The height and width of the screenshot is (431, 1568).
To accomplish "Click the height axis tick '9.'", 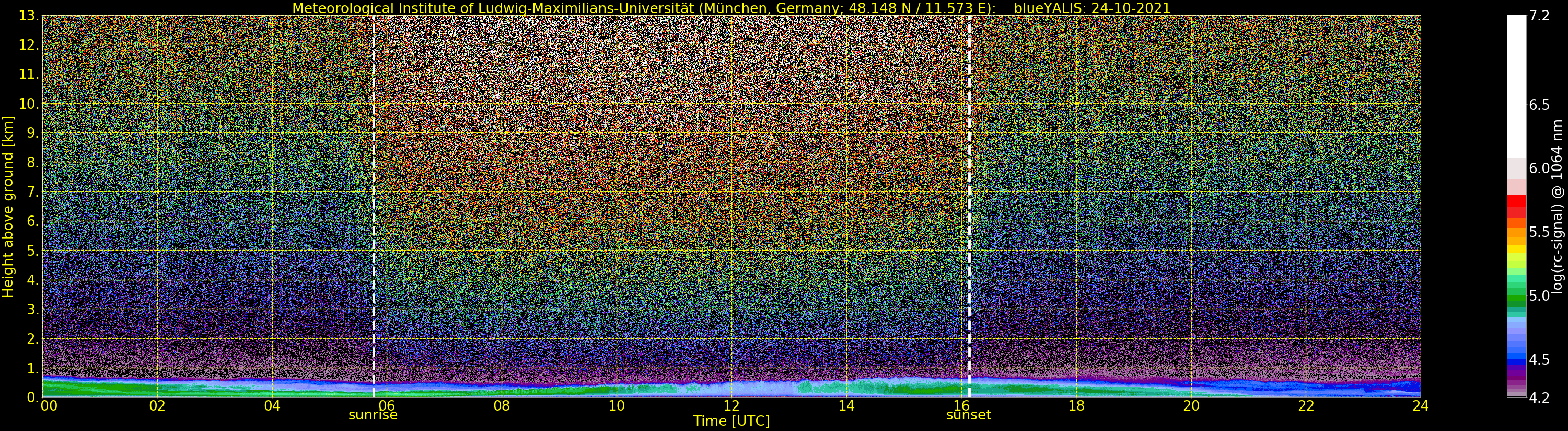I will coord(32,133).
